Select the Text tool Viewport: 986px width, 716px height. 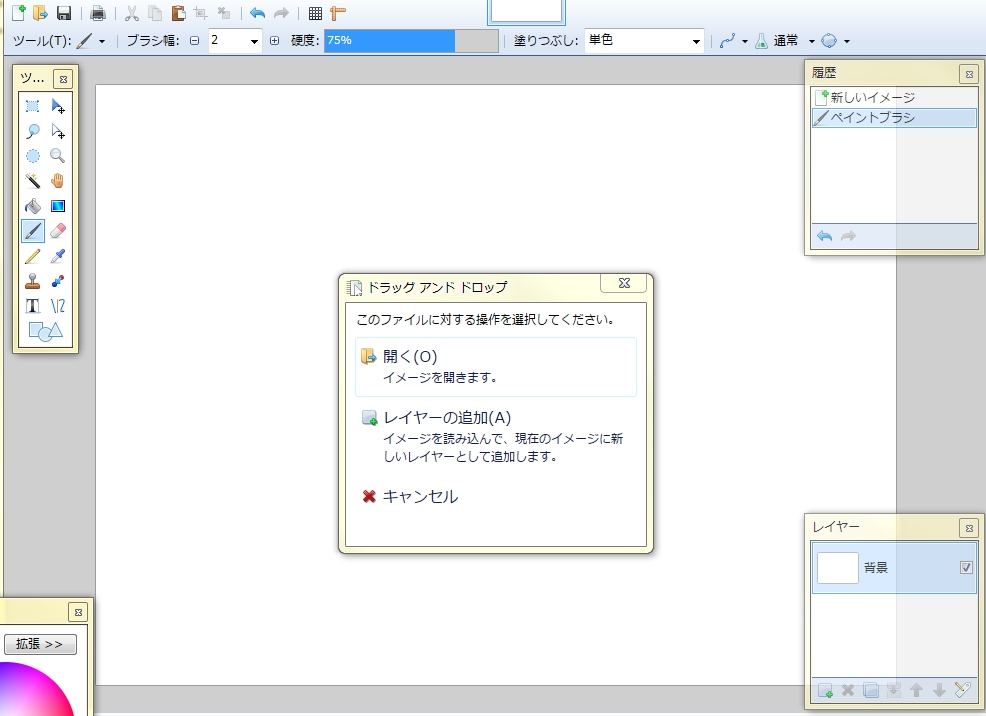[x=33, y=306]
